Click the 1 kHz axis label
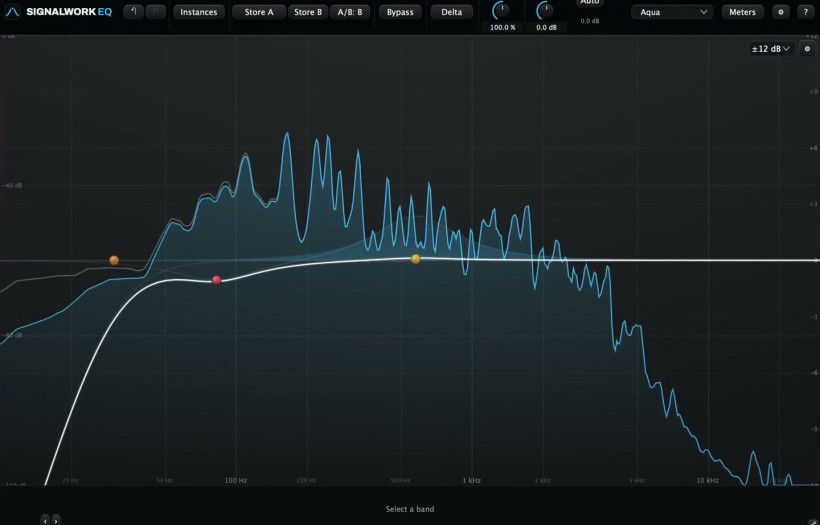The width and height of the screenshot is (820, 525). pos(471,480)
